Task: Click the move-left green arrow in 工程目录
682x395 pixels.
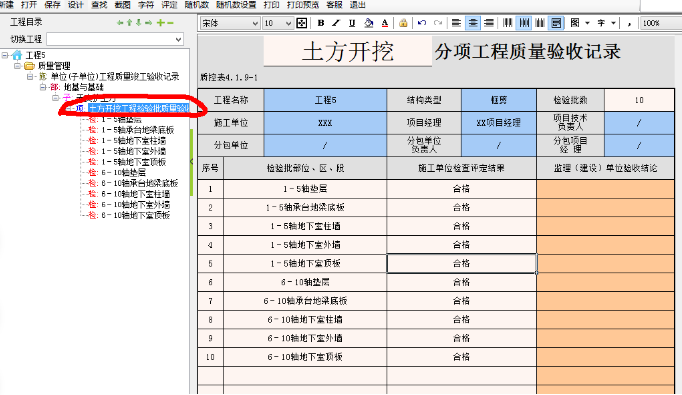Action: pyautogui.click(x=120, y=23)
